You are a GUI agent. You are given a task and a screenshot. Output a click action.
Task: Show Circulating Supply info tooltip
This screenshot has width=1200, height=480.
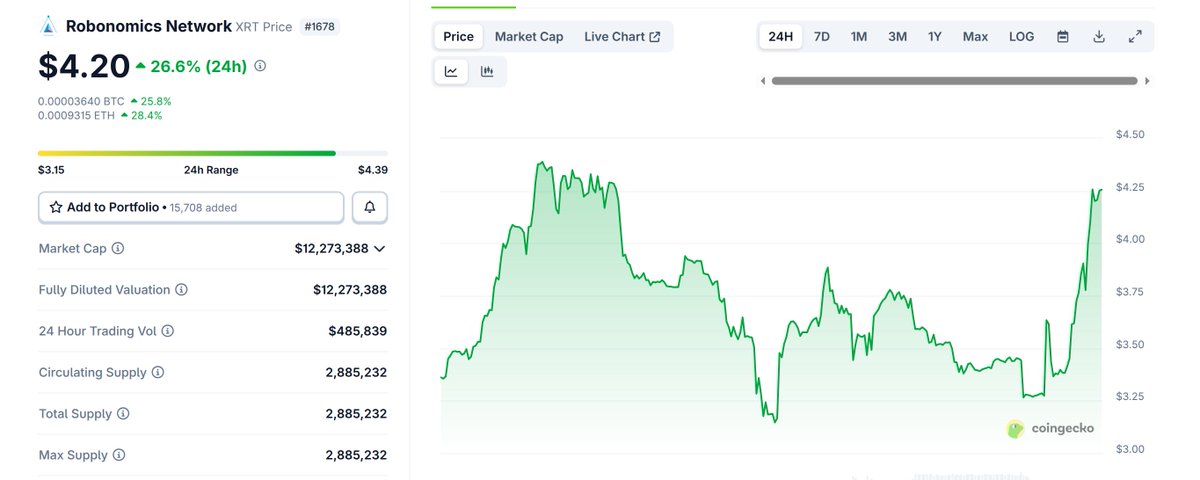coord(158,372)
